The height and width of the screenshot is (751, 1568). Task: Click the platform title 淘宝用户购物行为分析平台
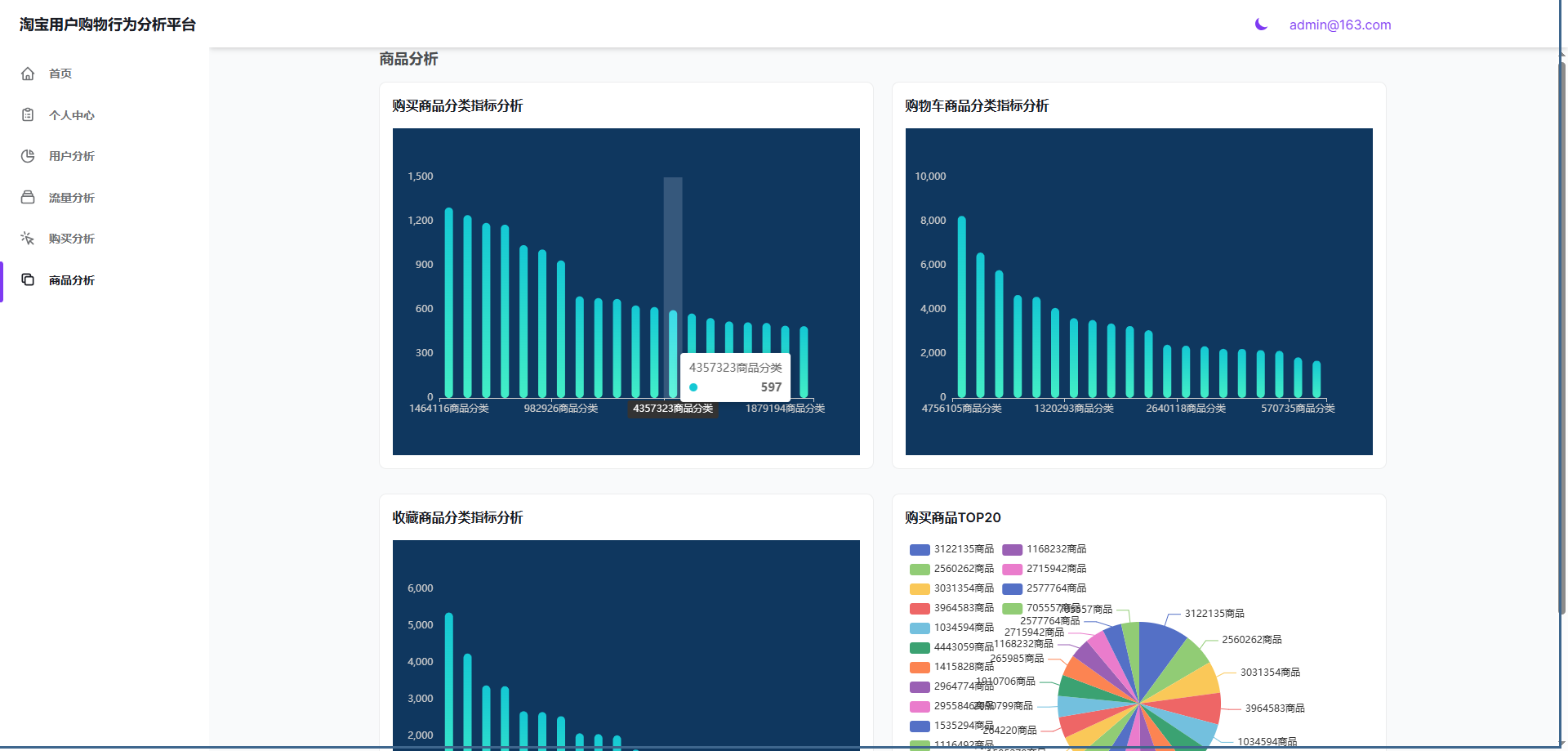coord(108,25)
